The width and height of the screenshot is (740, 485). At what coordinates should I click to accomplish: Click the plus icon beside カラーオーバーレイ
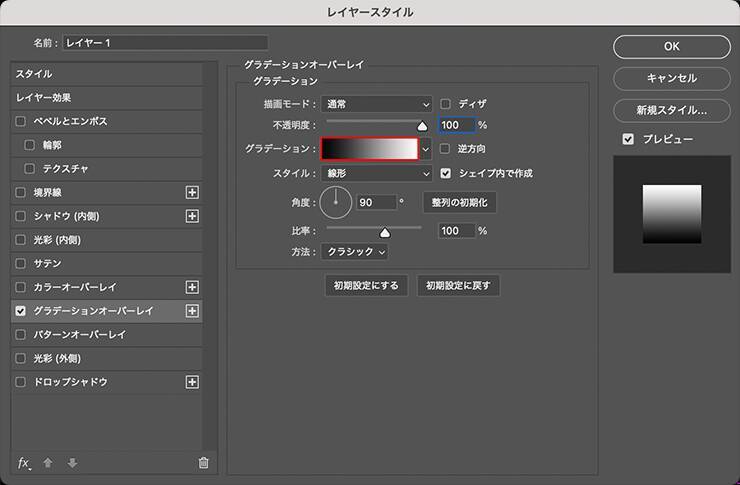(x=193, y=287)
